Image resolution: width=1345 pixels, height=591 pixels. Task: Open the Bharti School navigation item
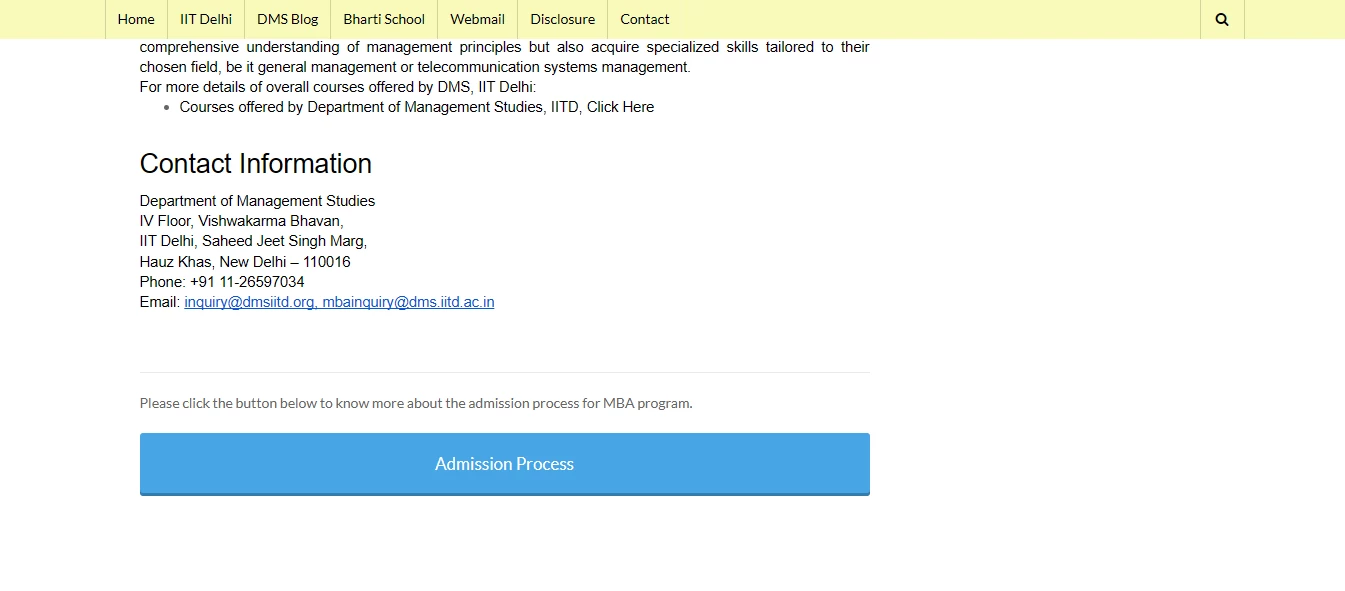[x=383, y=19]
